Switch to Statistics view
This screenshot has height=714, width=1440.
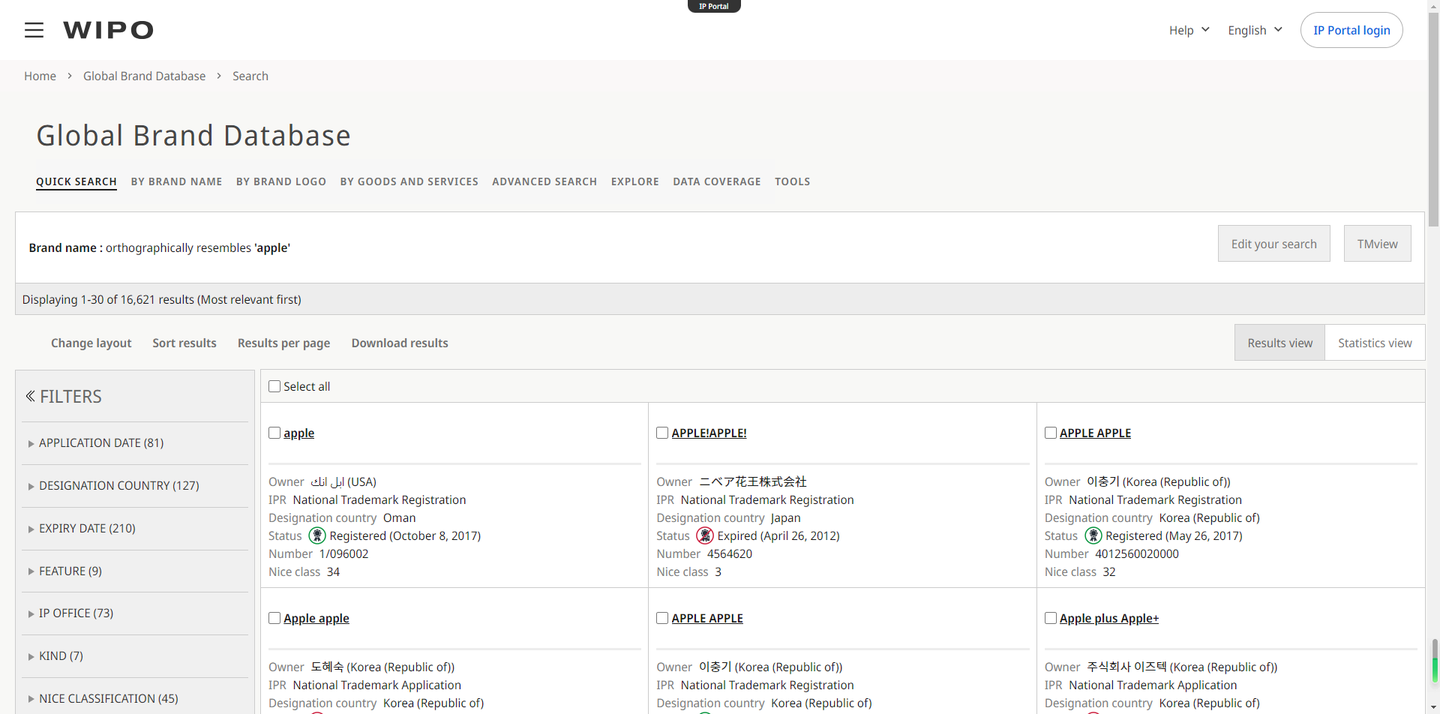pyautogui.click(x=1375, y=343)
